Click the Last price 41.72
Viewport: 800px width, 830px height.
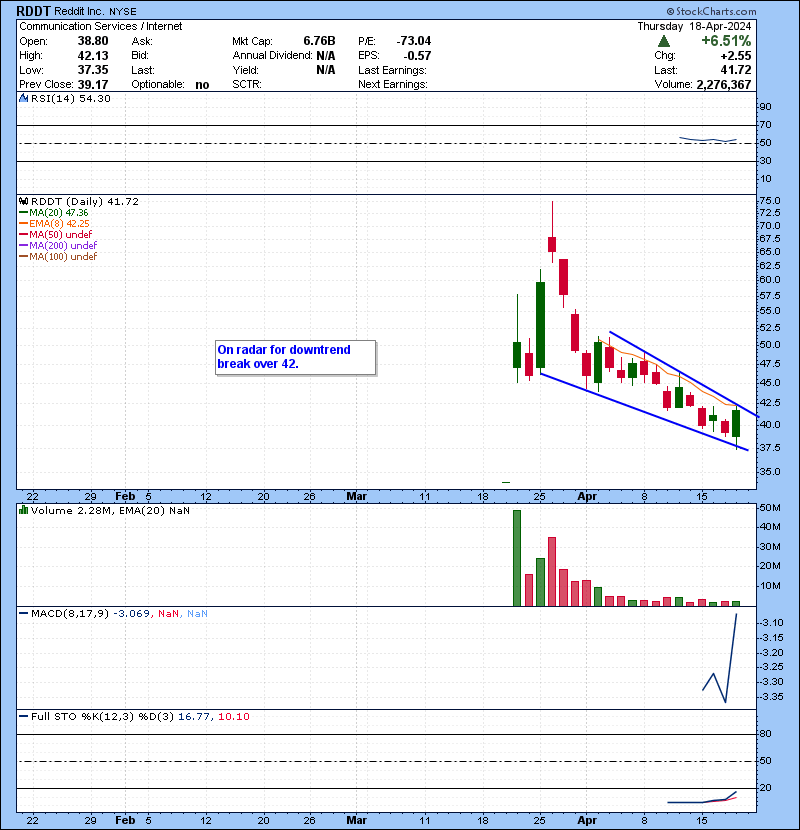tap(735, 70)
